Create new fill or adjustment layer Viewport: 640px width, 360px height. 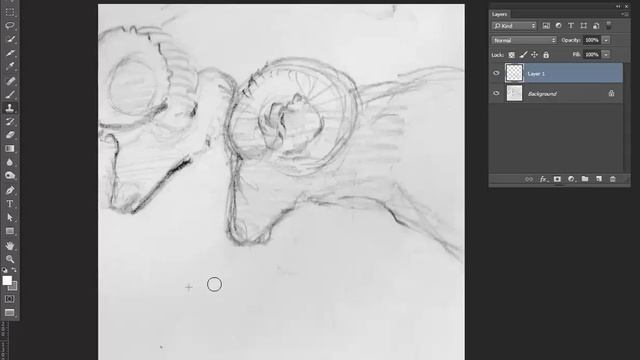coord(571,179)
